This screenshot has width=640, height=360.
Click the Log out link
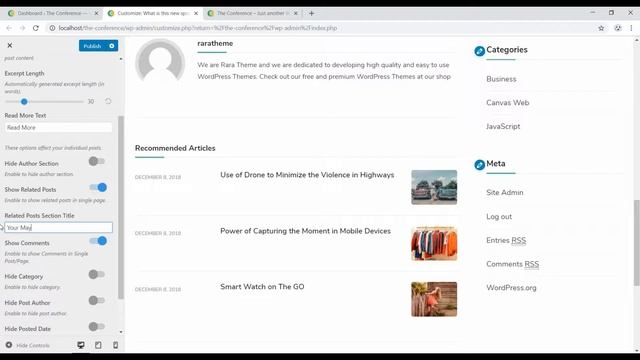pos(499,217)
